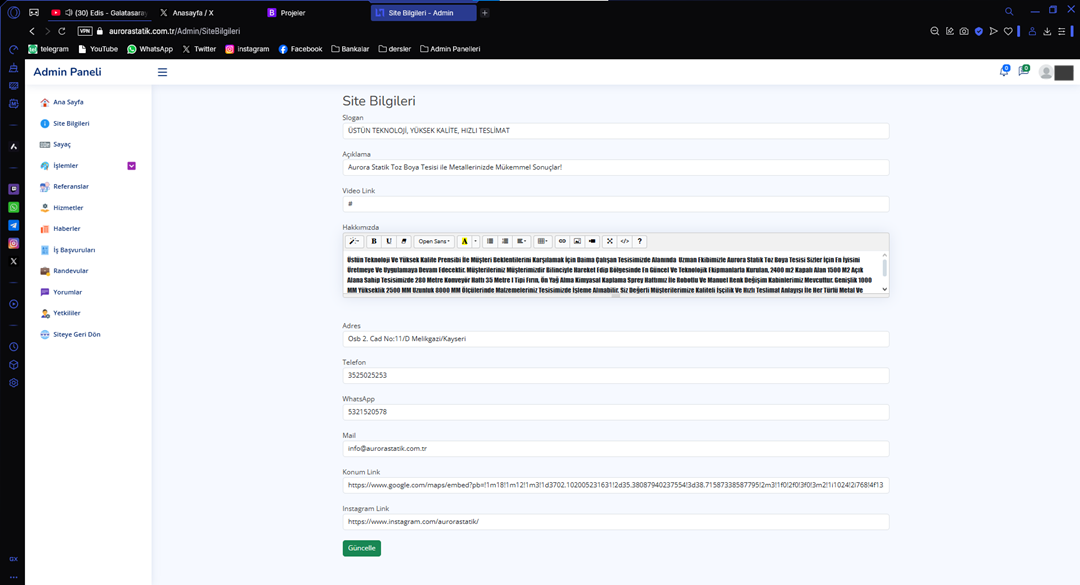Open the messages chat icon in header
The height and width of the screenshot is (585, 1080).
click(x=1024, y=71)
